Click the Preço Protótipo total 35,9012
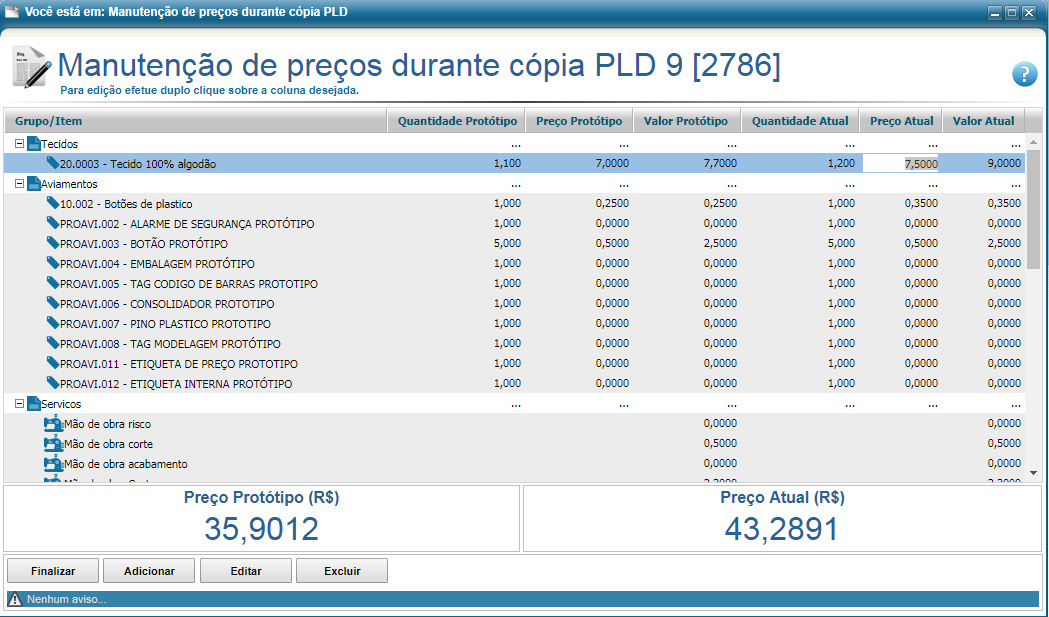Image resolution: width=1049 pixels, height=617 pixels. click(262, 529)
